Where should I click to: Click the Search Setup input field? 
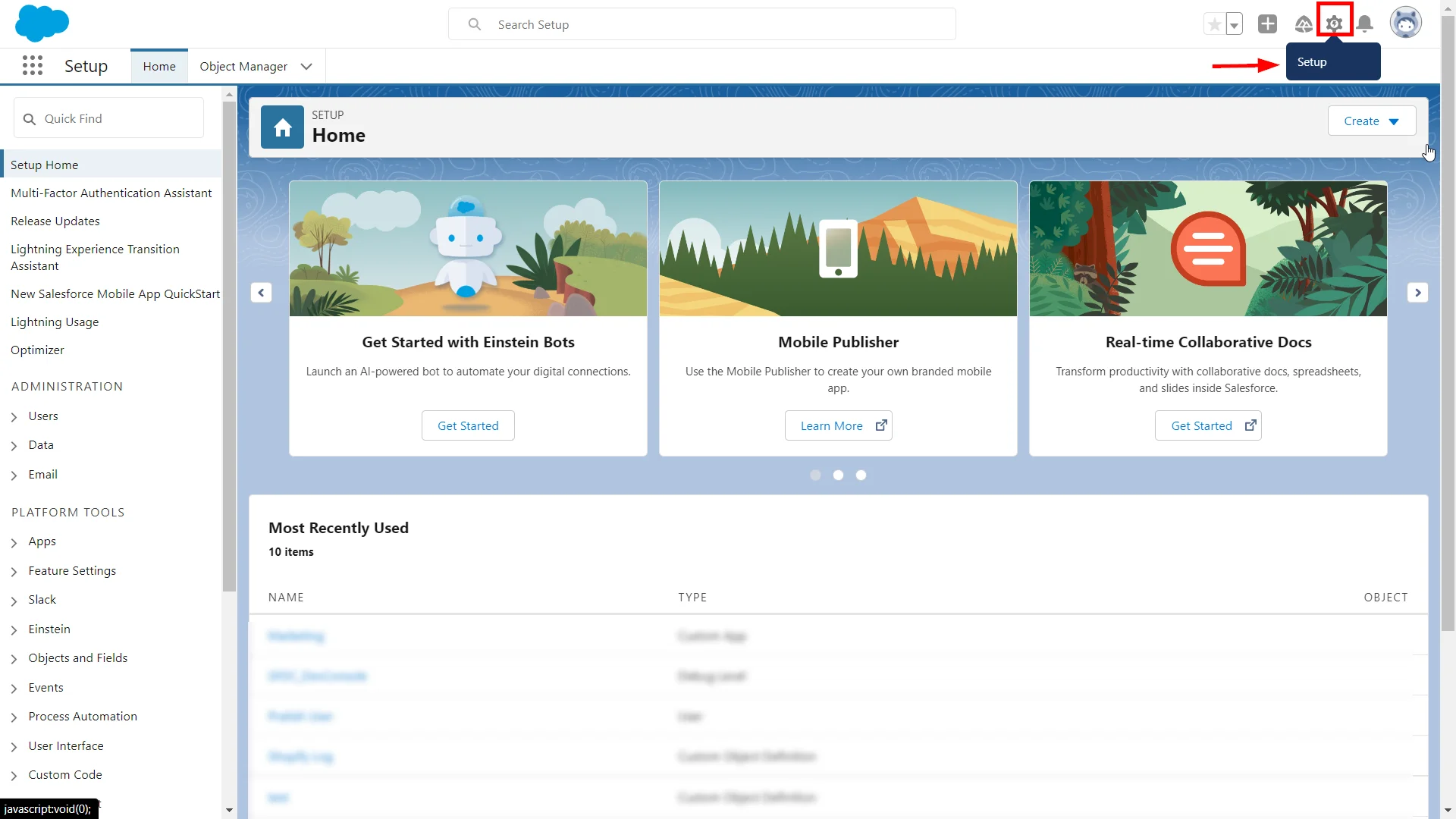pyautogui.click(x=703, y=24)
